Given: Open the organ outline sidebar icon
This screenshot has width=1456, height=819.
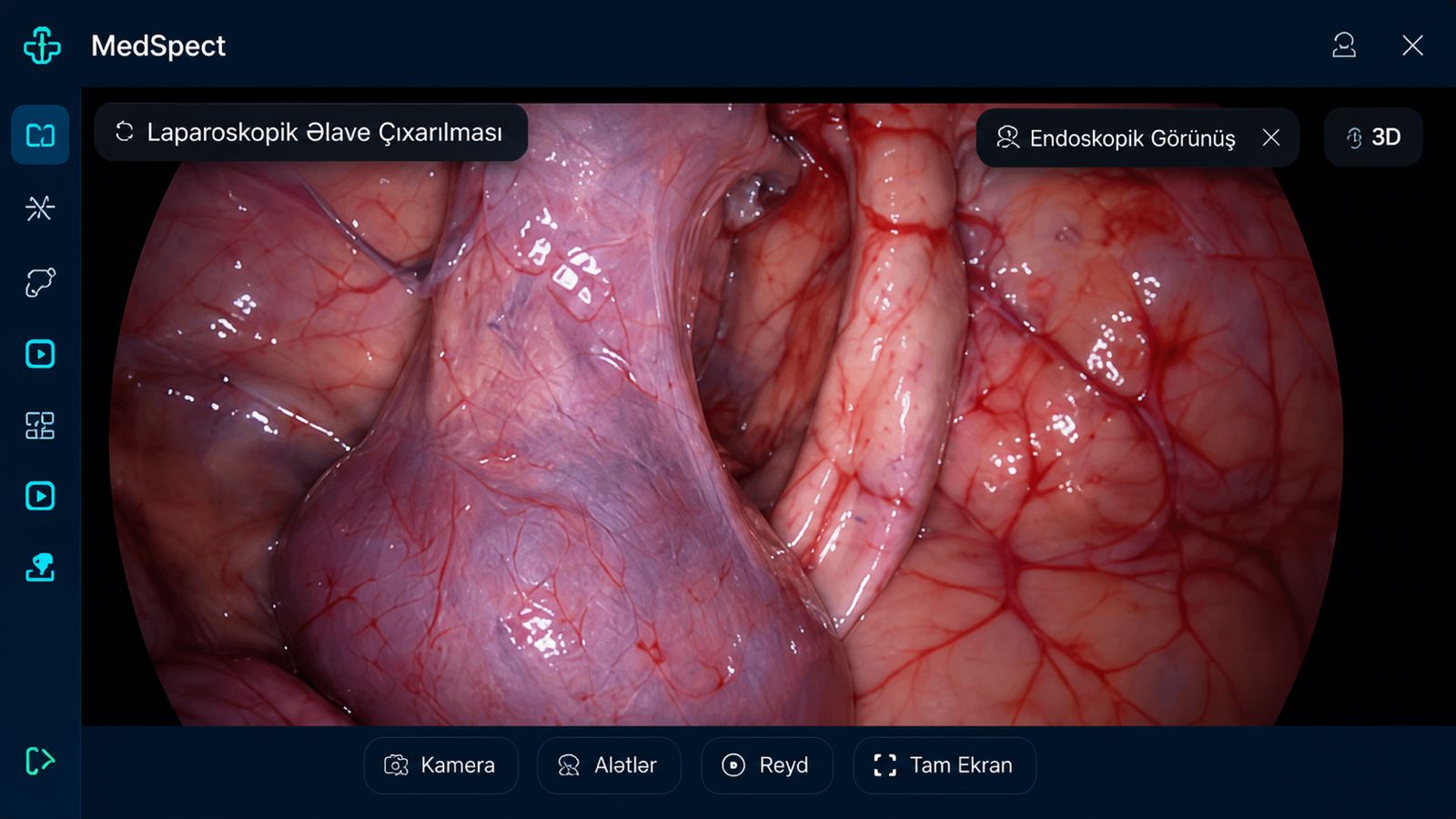Looking at the screenshot, I should [x=40, y=282].
